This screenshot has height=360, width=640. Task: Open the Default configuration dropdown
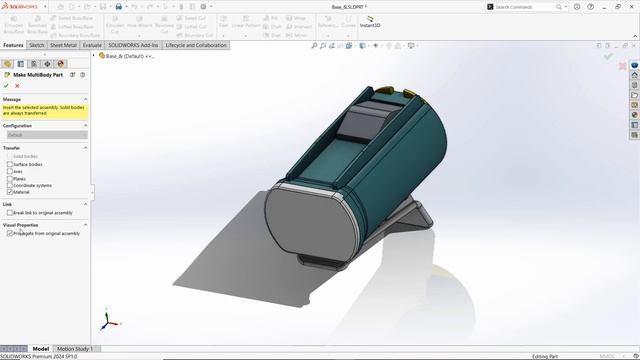tap(47, 135)
